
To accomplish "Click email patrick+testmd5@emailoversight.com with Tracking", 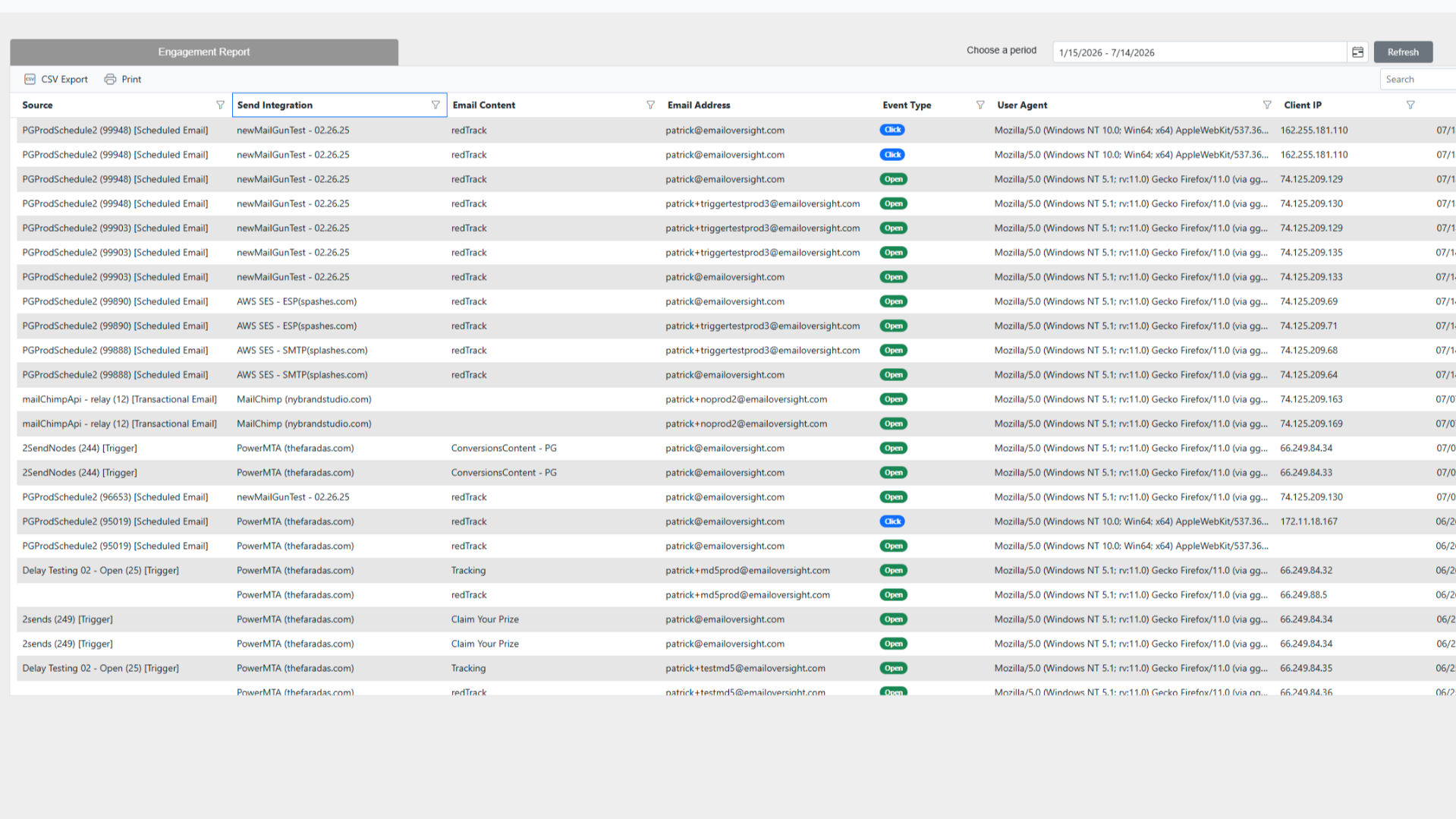I will coord(745,669).
